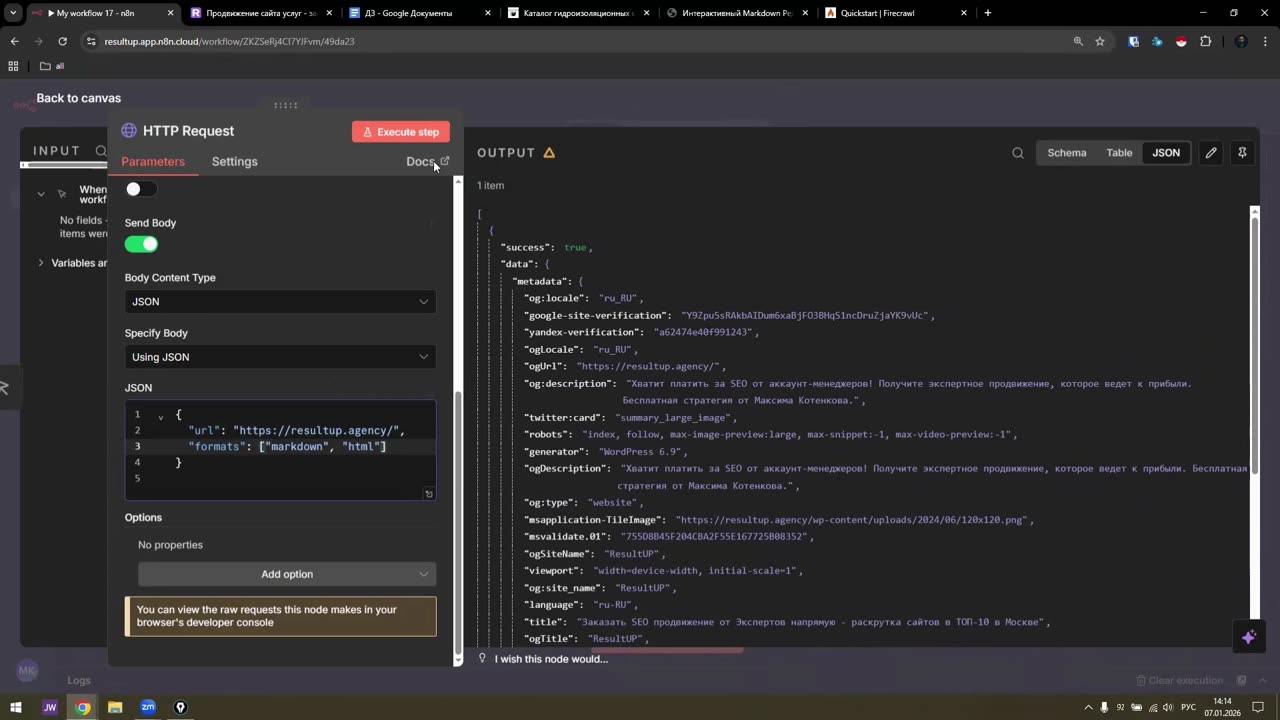Expand JSON editor corner icon

429,493
